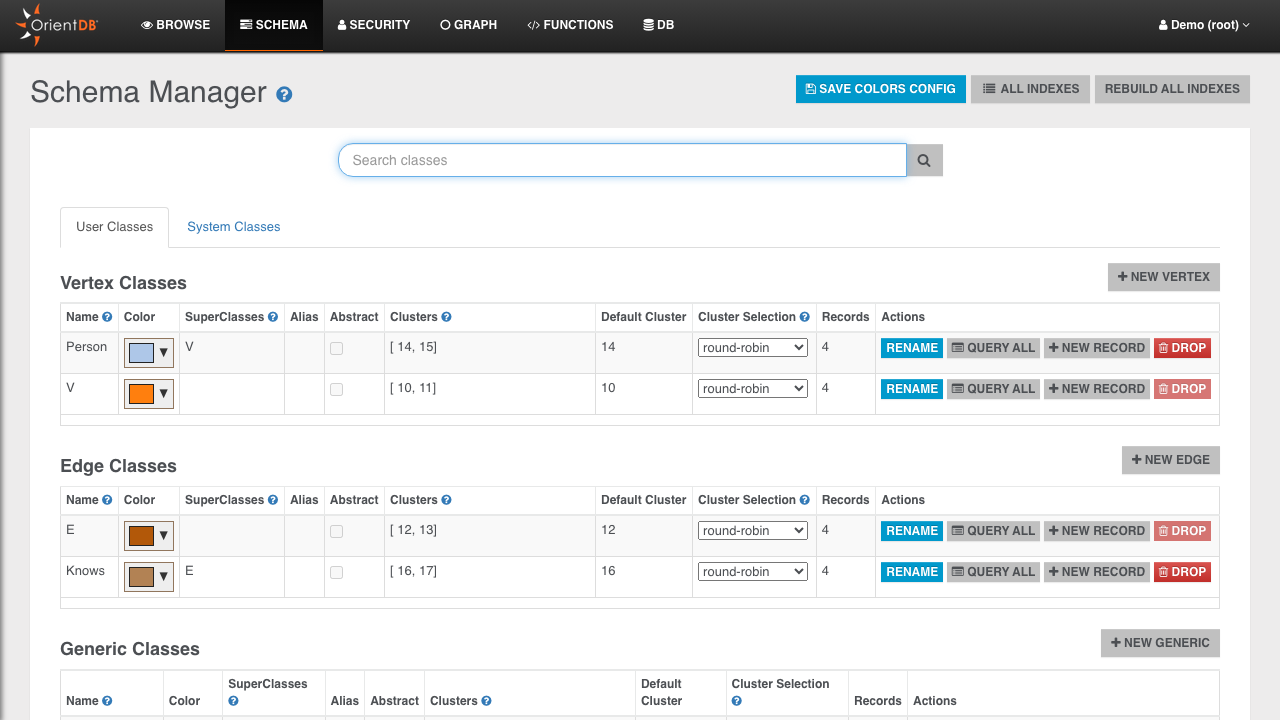The height and width of the screenshot is (720, 1280).
Task: Click the Schema Manager help icon
Action: tap(284, 94)
